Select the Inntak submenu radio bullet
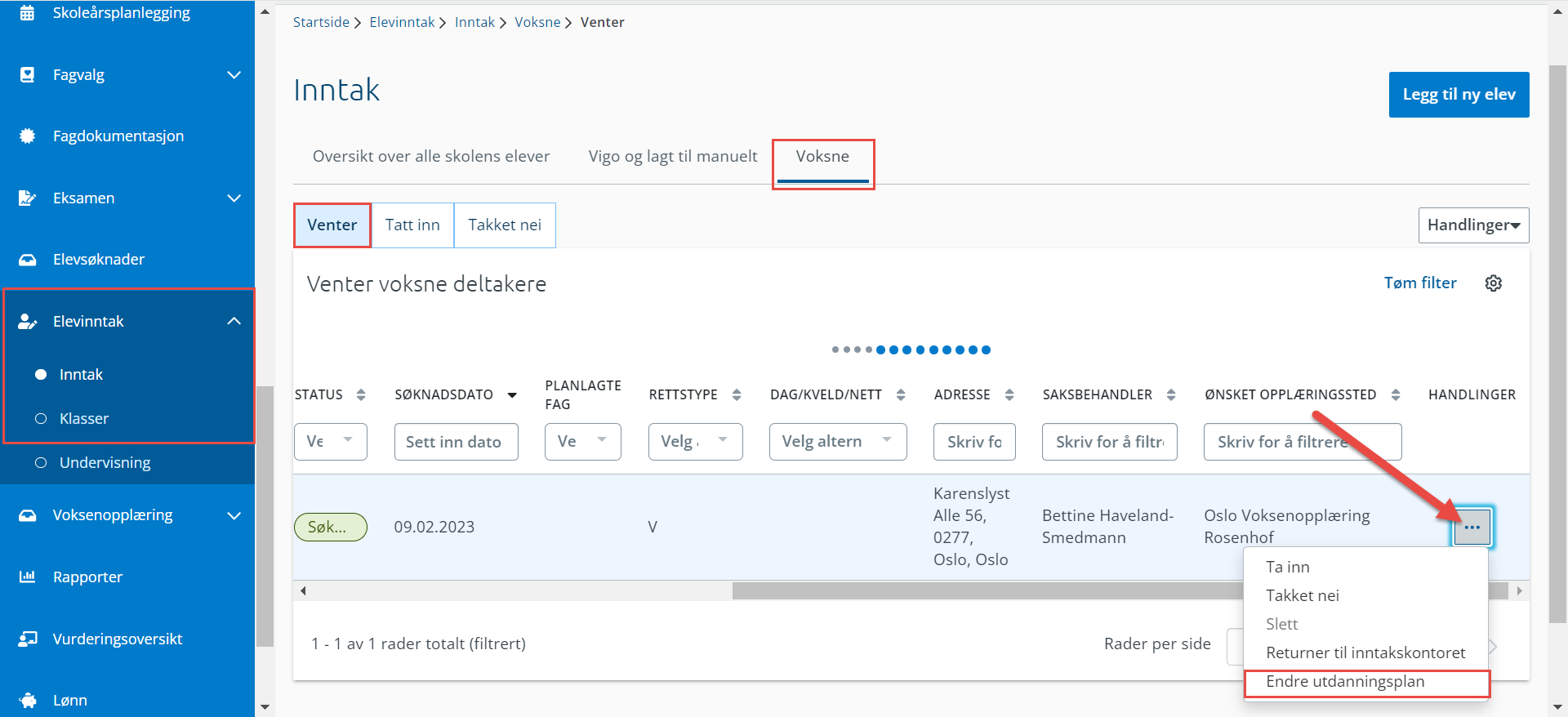 click(x=41, y=374)
